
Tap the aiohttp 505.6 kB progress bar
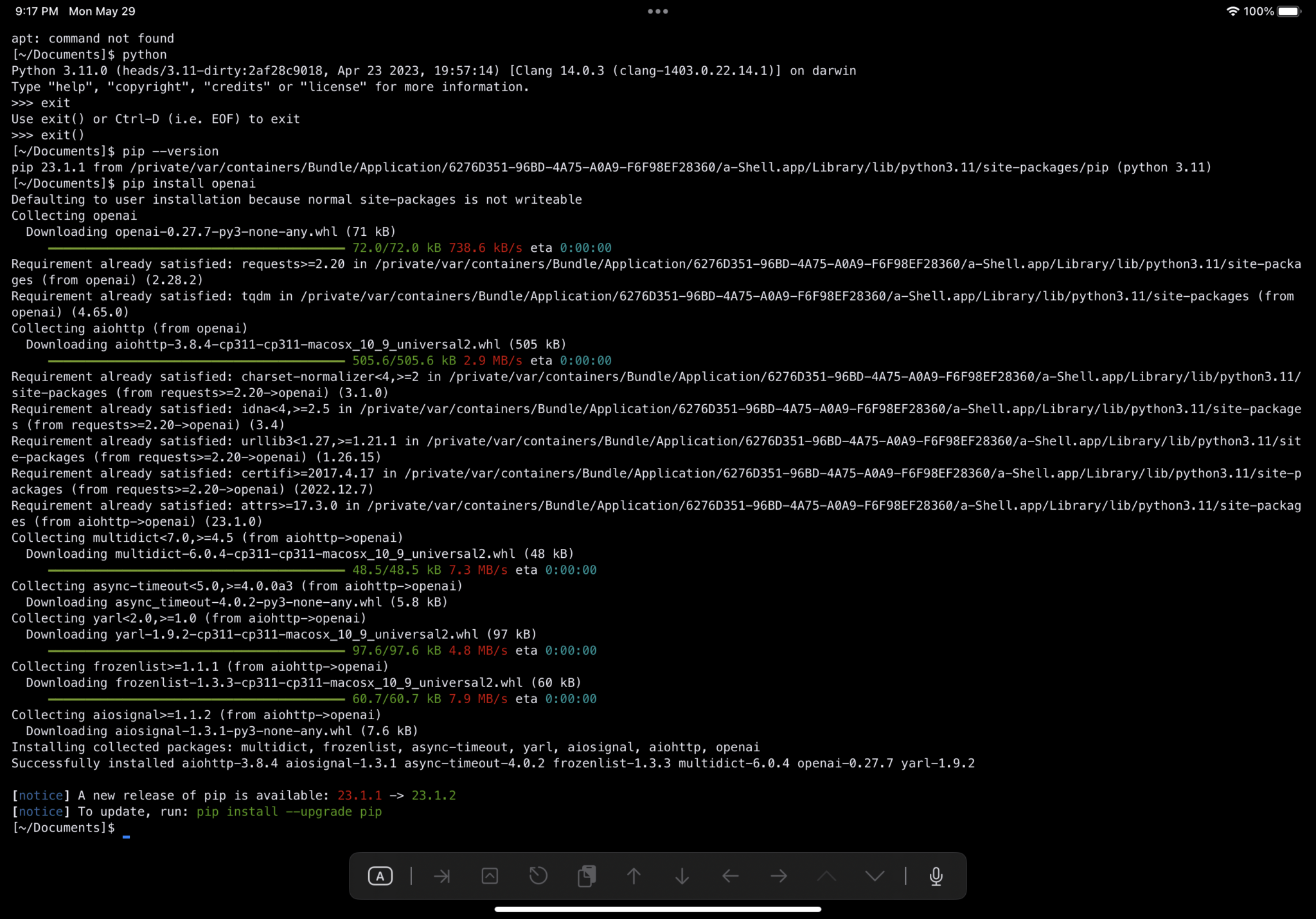click(197, 361)
